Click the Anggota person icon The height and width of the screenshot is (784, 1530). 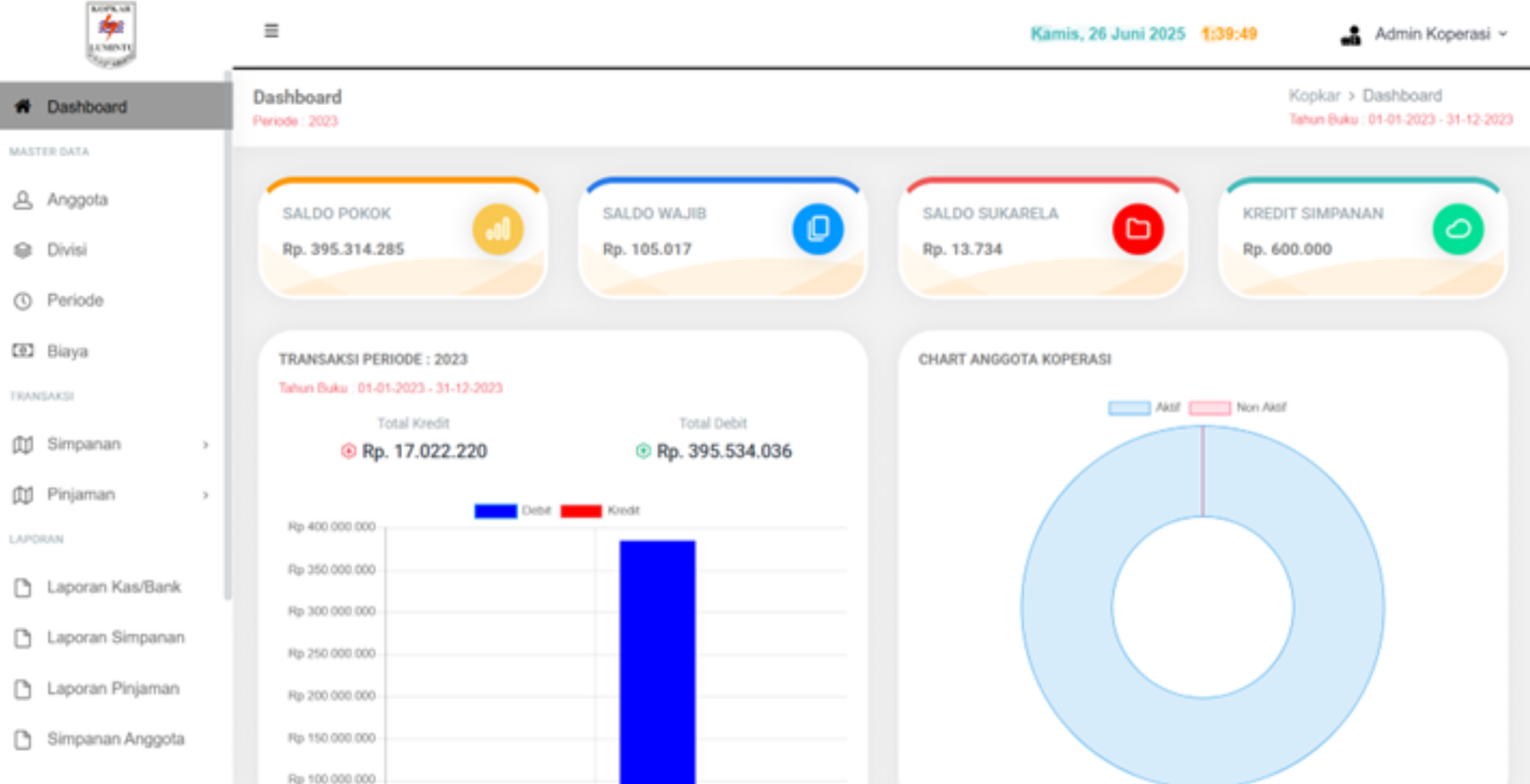(23, 200)
